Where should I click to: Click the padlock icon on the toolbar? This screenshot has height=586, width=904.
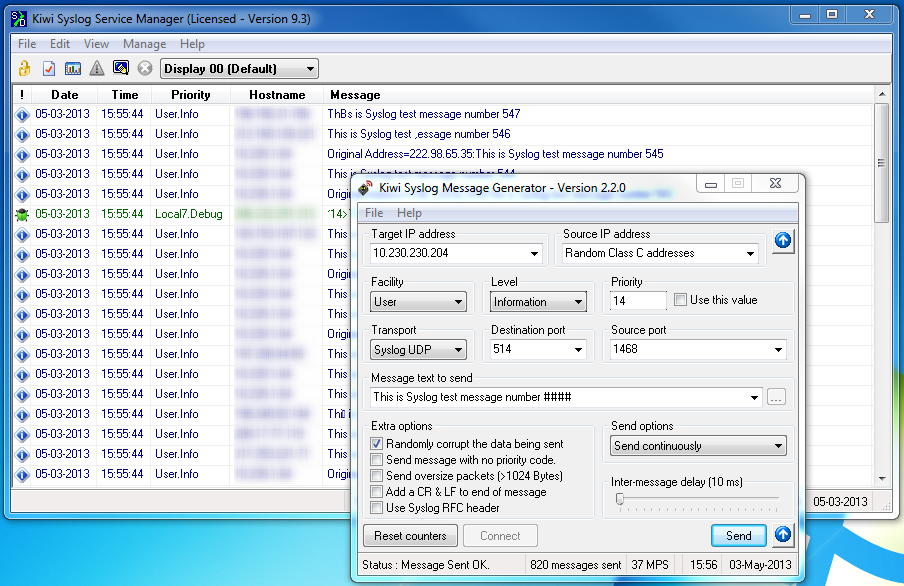(x=24, y=68)
